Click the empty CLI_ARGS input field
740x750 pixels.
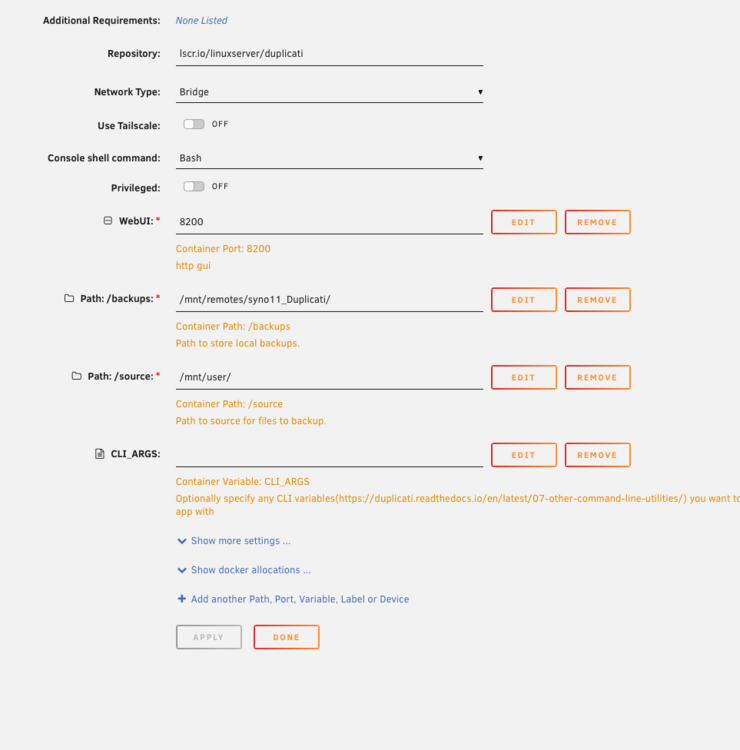[x=329, y=454]
